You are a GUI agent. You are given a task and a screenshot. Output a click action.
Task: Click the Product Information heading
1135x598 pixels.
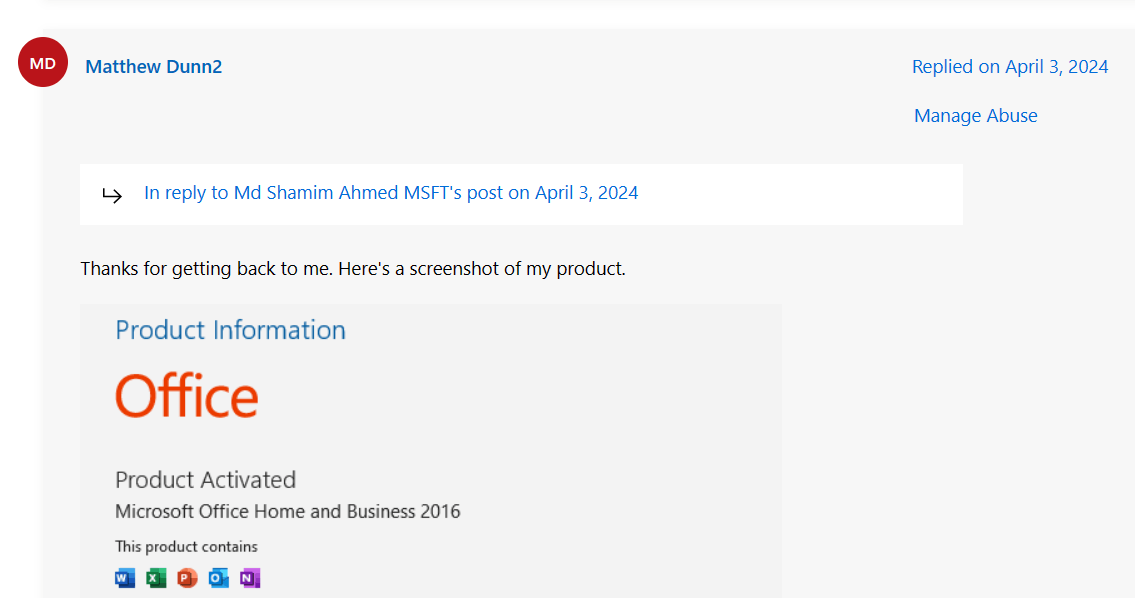(230, 330)
